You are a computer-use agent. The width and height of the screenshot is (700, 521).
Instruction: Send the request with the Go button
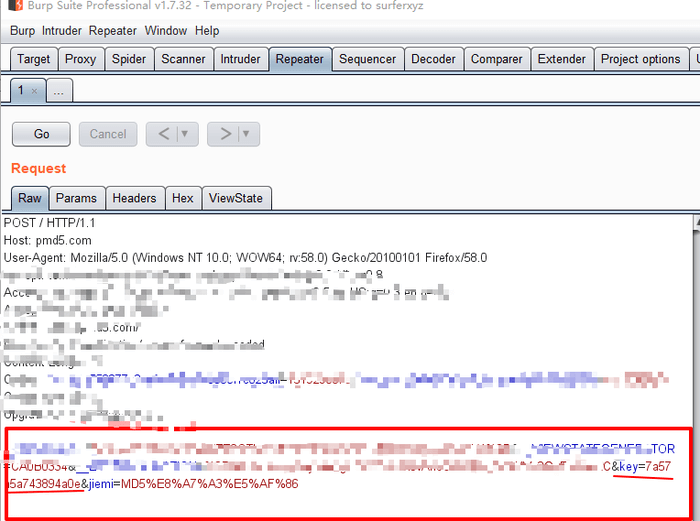[x=41, y=134]
